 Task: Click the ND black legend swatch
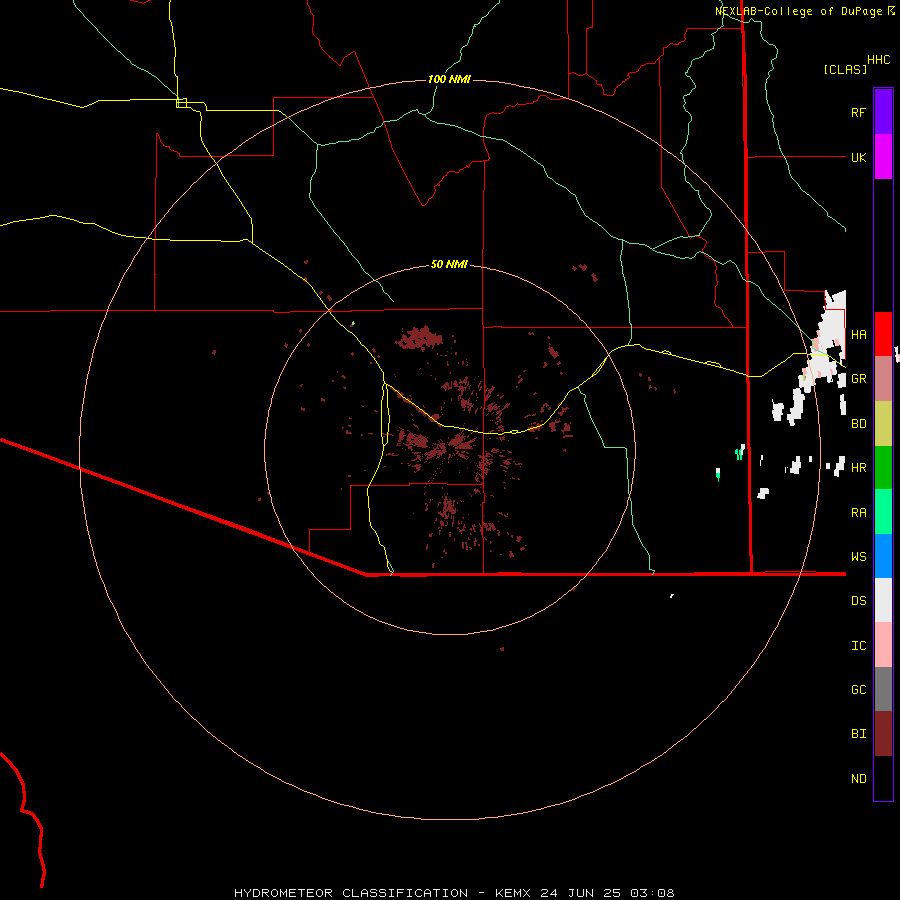coord(883,778)
